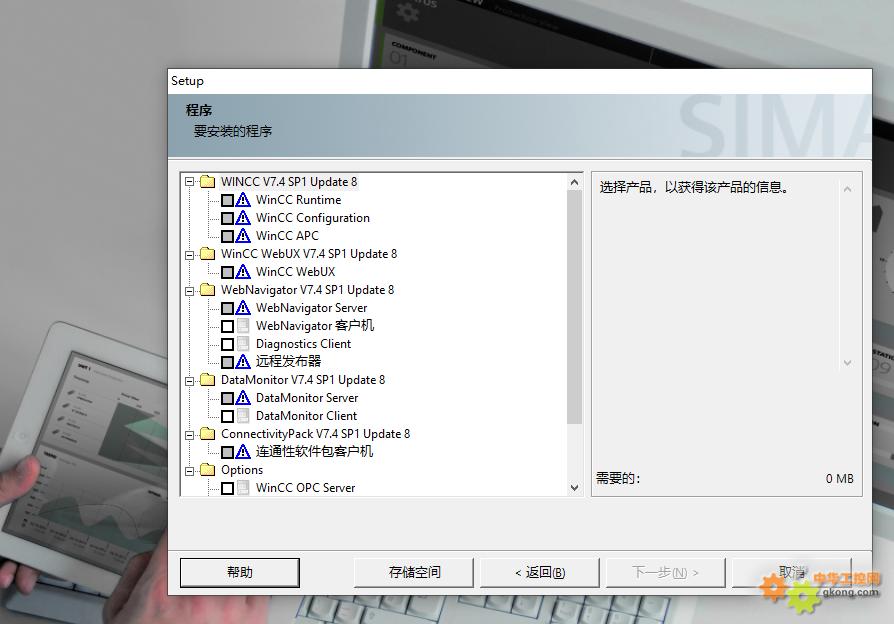The width and height of the screenshot is (894, 624).
Task: Click warning icon beside WinCC WebUX
Action: tap(243, 272)
